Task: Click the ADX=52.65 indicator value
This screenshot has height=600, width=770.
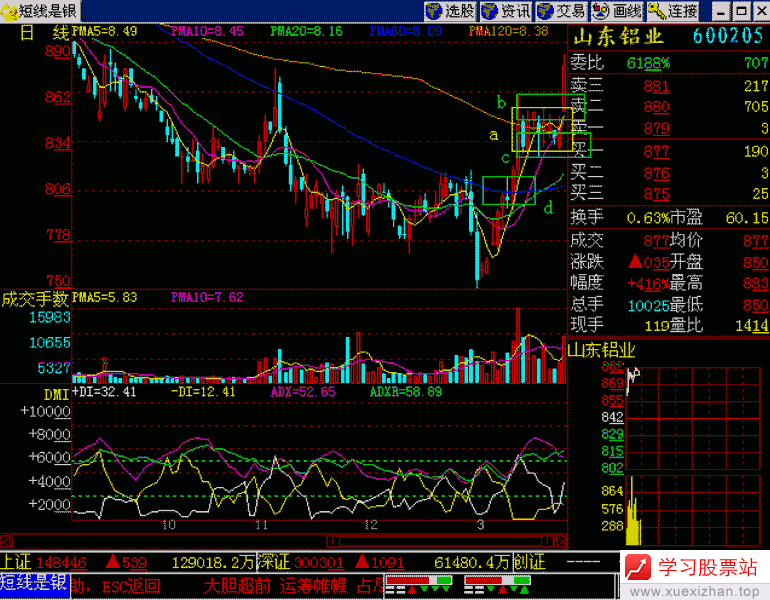Action: [x=303, y=392]
